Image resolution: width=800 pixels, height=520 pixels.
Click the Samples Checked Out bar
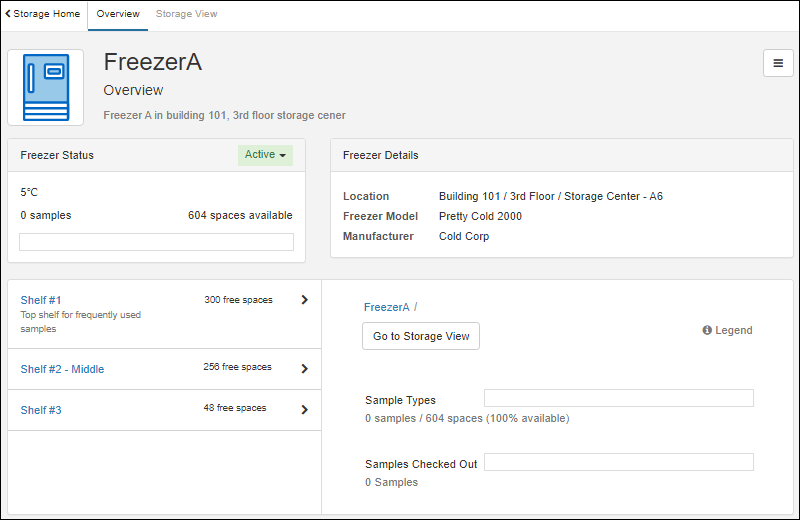tap(618, 462)
